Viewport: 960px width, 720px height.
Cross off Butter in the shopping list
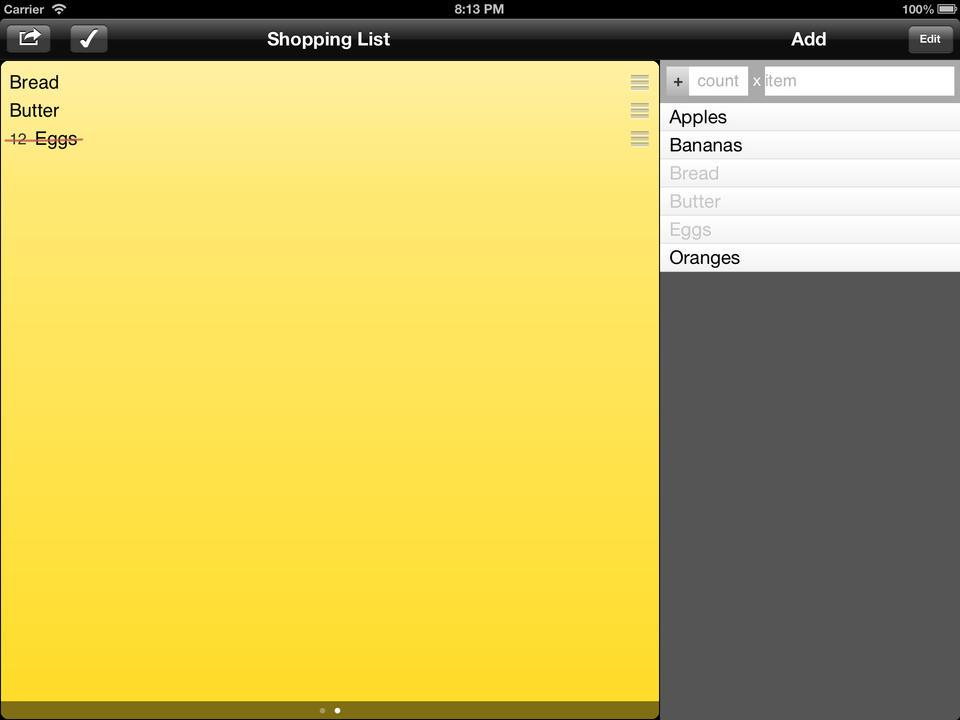(x=34, y=110)
